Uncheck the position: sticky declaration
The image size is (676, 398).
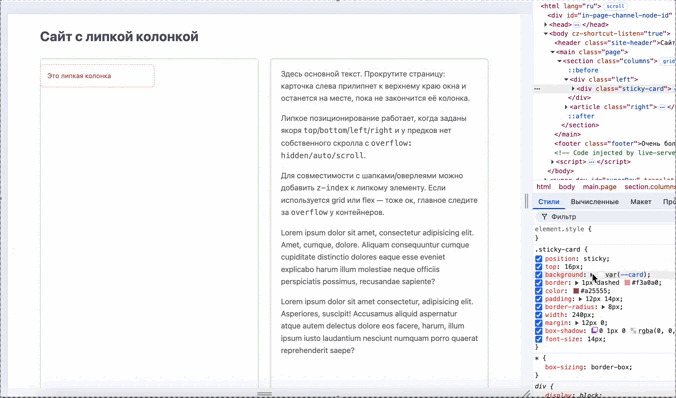pos(538,259)
